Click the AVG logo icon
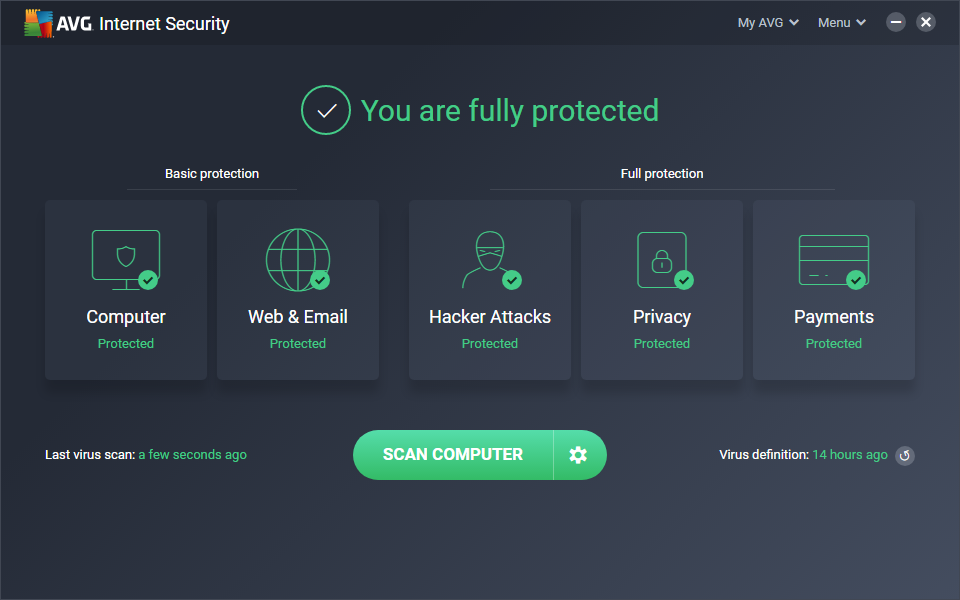 (x=39, y=23)
